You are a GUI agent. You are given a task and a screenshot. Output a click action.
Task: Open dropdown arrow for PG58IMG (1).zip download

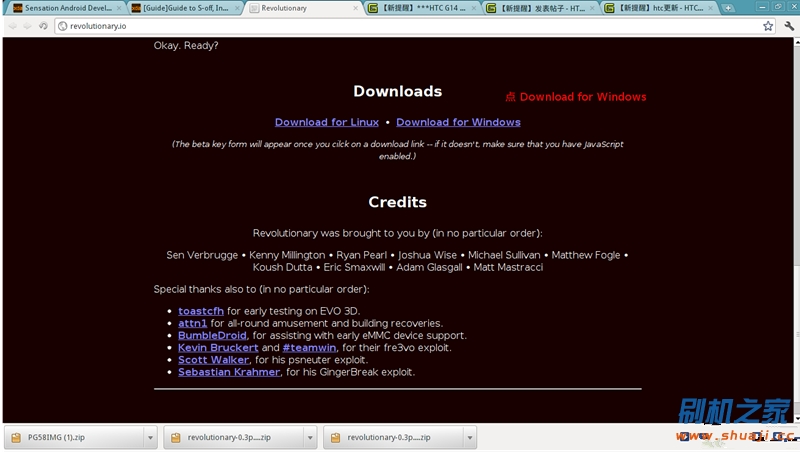tap(150, 438)
